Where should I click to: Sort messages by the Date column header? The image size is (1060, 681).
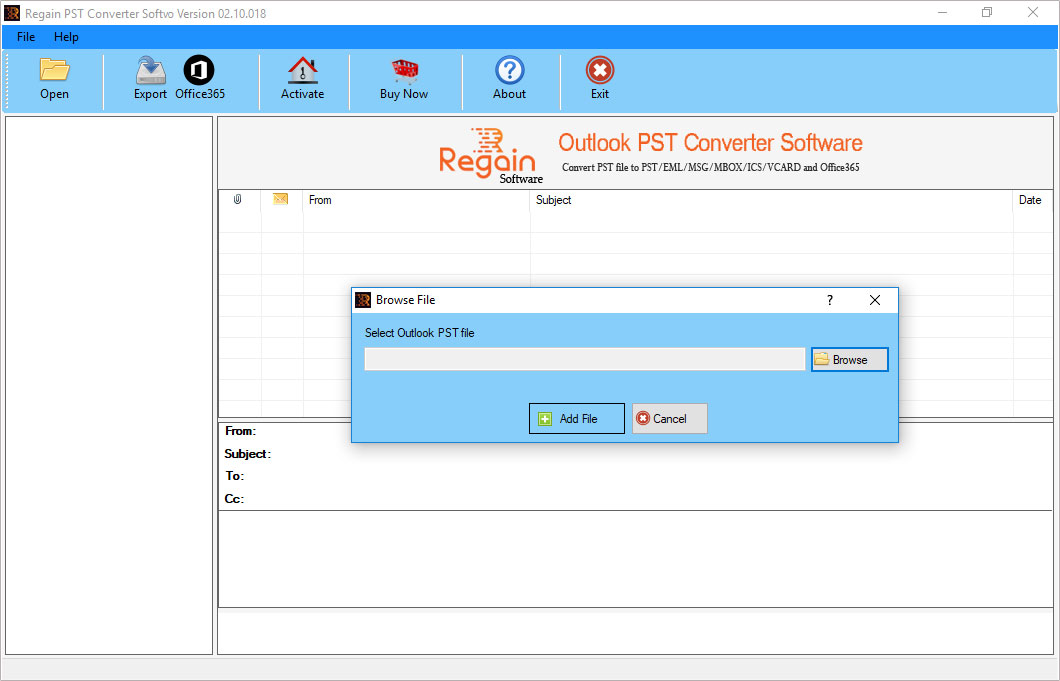[1030, 199]
